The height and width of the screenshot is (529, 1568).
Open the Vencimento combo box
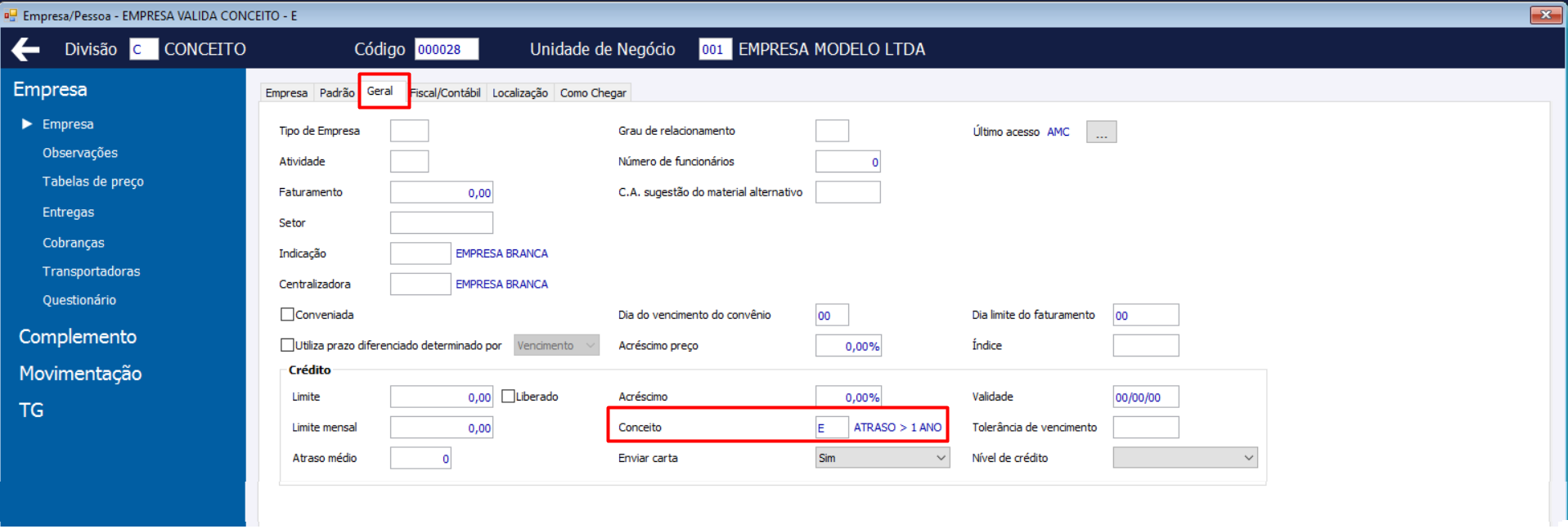(556, 345)
